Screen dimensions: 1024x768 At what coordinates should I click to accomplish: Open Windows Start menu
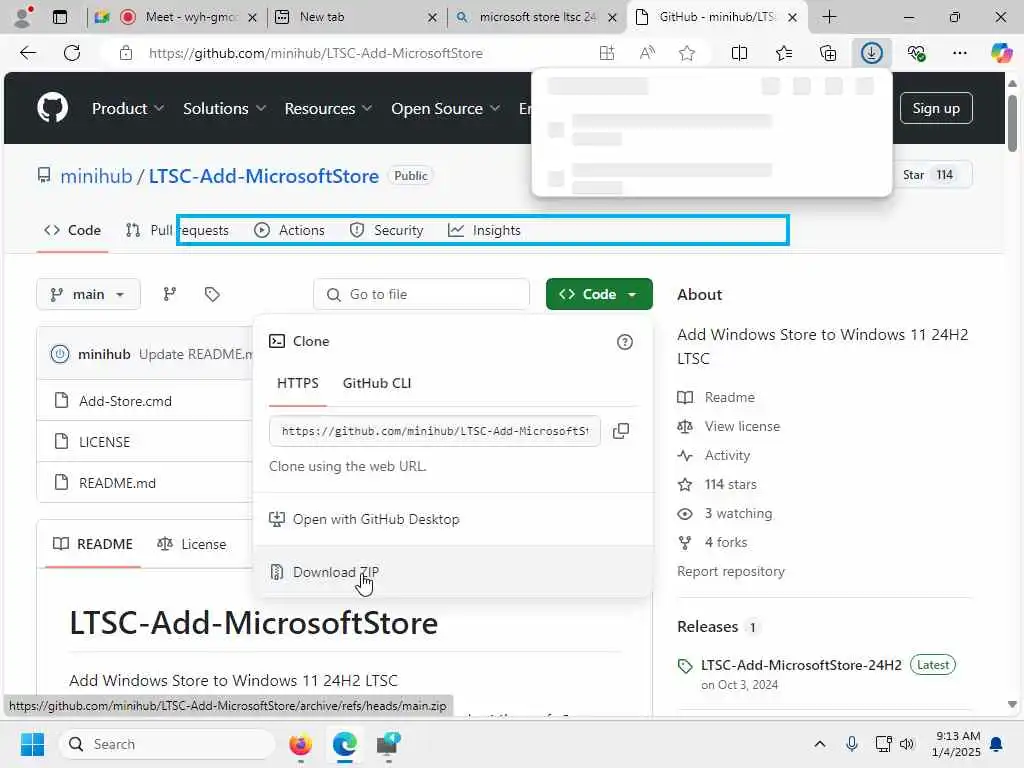(32, 744)
